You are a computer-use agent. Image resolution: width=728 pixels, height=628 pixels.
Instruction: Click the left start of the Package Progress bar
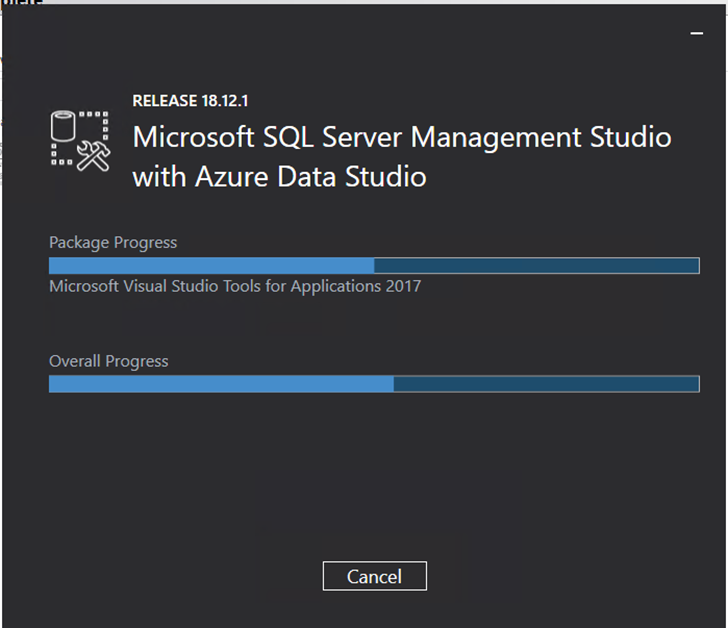click(53, 265)
